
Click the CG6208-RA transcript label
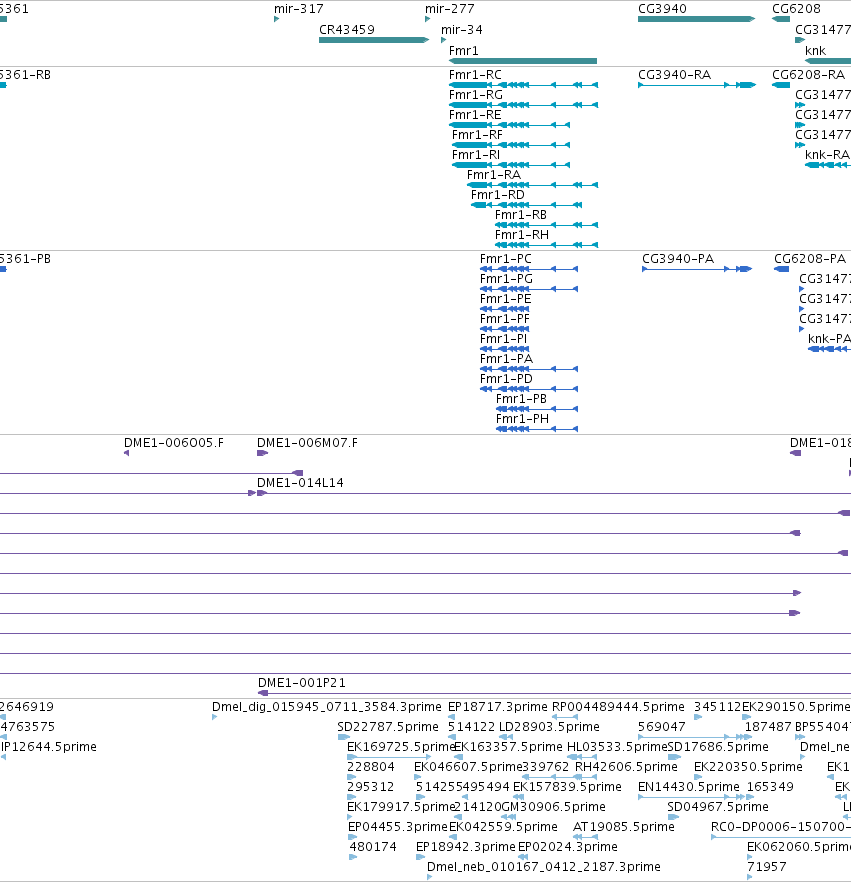[x=808, y=75]
